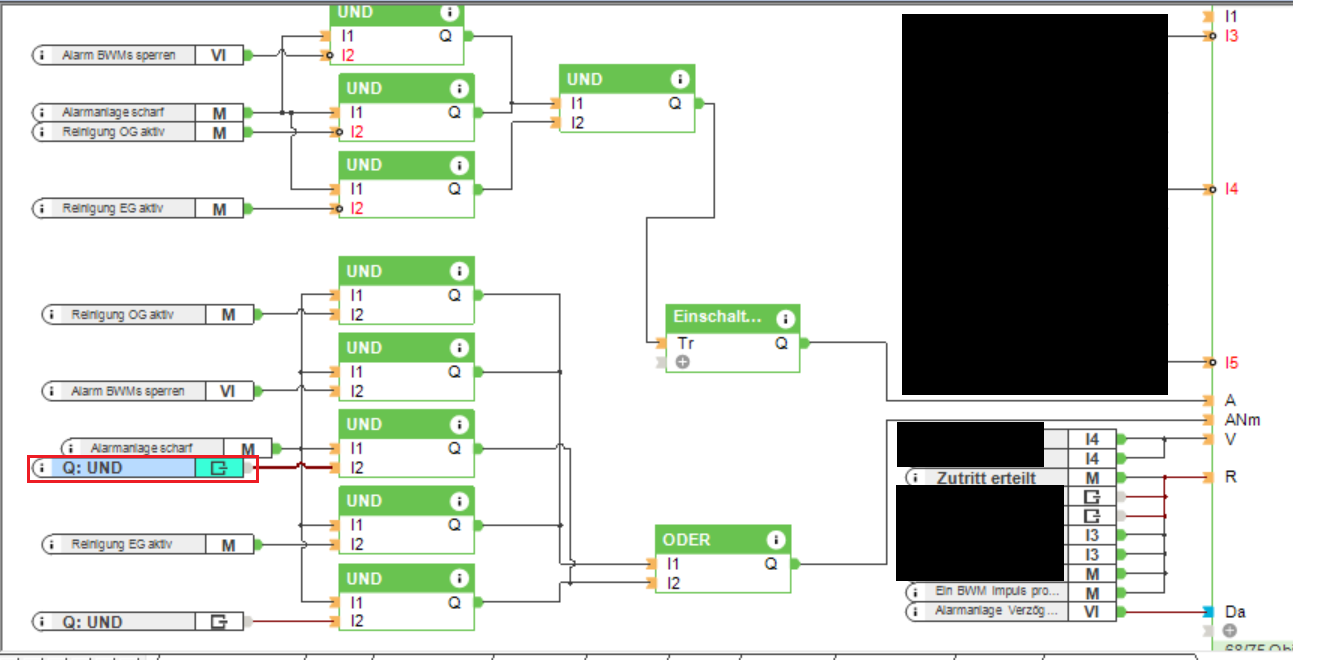Select the Einschalt... block title
This screenshot has height=660, width=1319.
[719, 317]
